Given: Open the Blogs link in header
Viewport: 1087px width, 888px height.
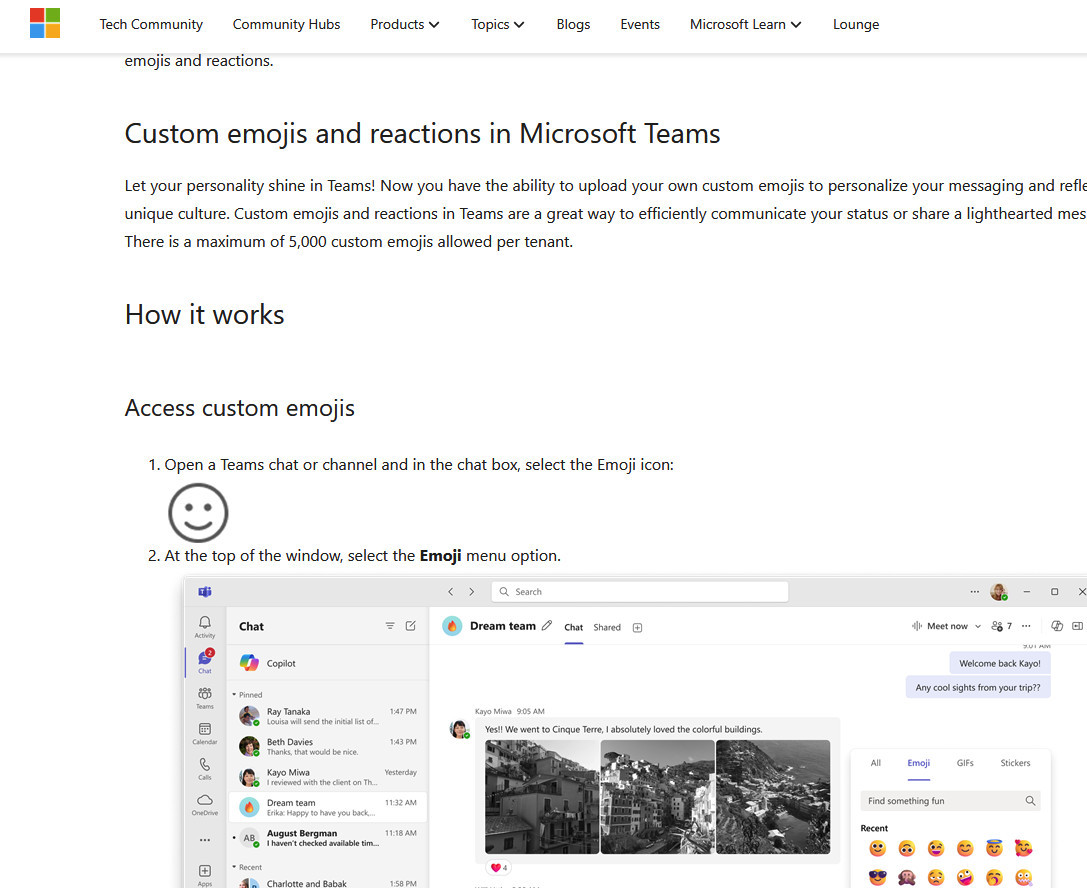Looking at the screenshot, I should (x=573, y=24).
